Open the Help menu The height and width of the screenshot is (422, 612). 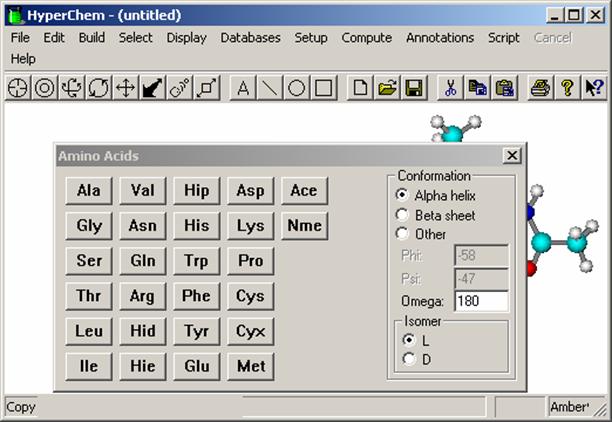23,59
